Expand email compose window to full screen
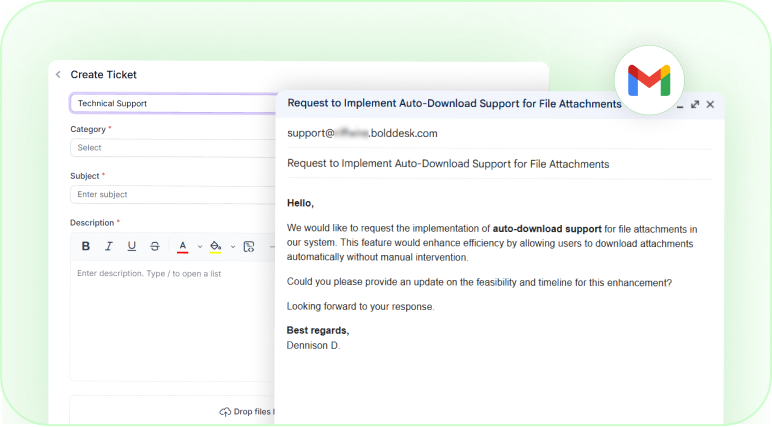The width and height of the screenshot is (772, 427). pos(695,104)
